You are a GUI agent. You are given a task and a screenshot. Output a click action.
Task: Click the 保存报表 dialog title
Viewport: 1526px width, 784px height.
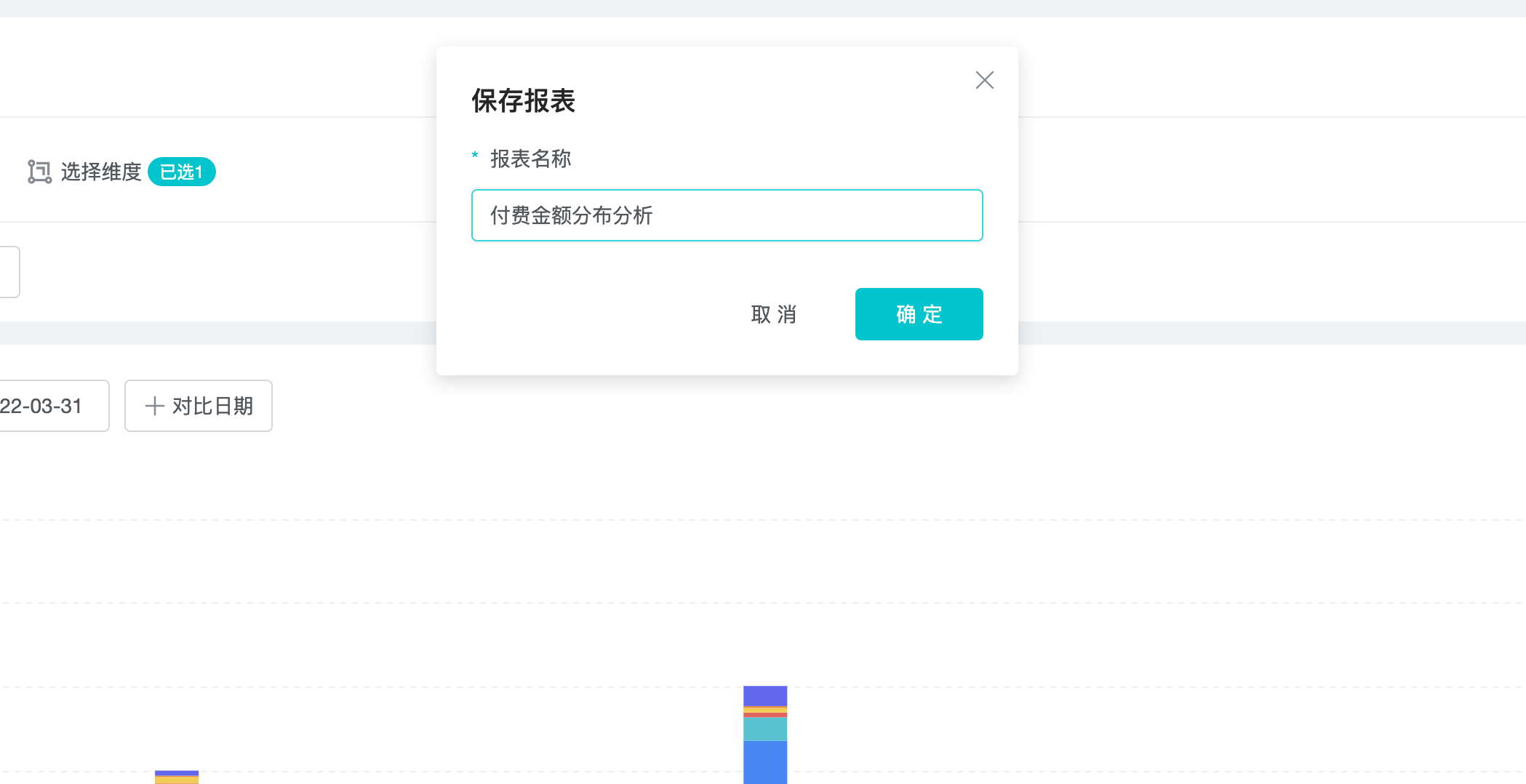(524, 101)
